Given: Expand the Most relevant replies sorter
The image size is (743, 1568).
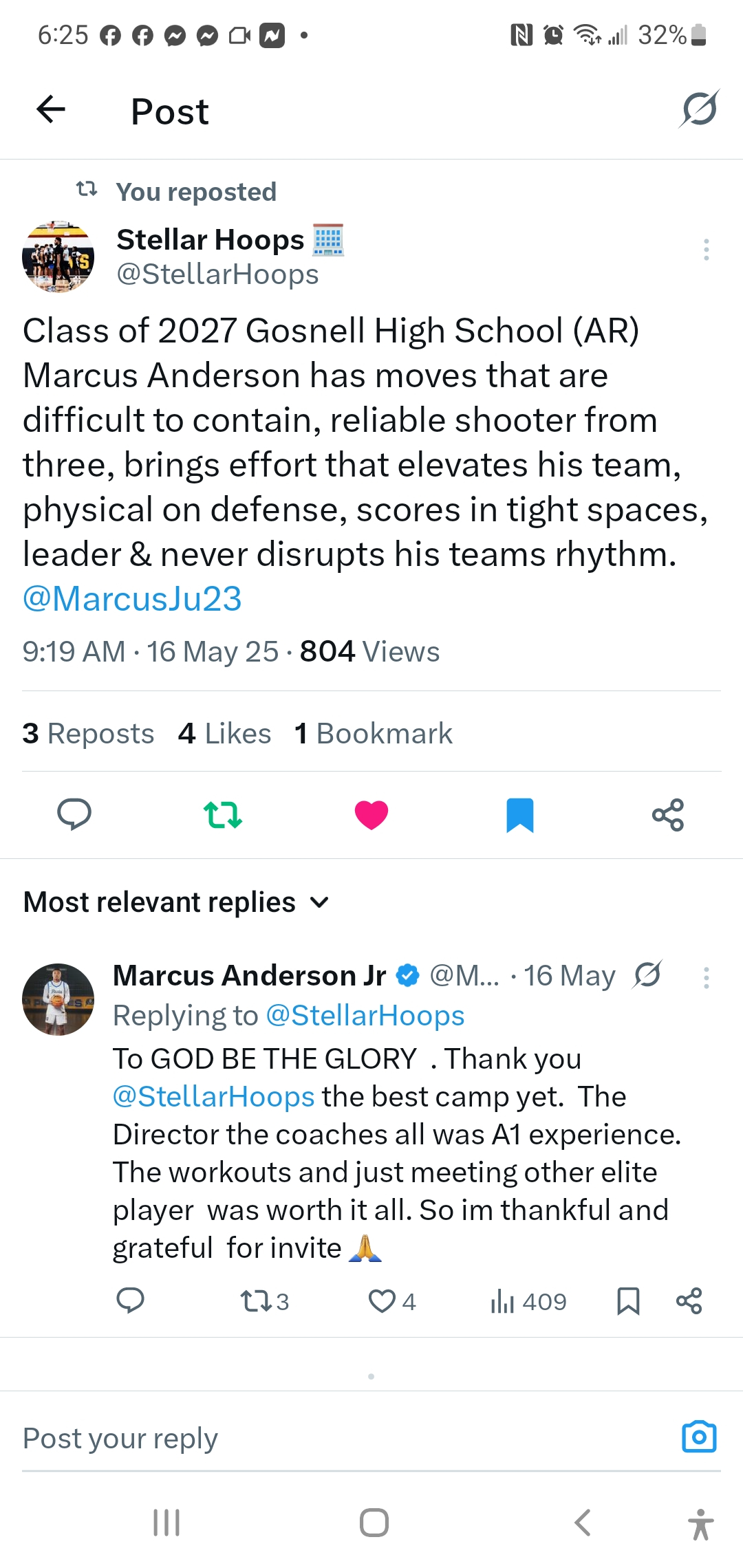Looking at the screenshot, I should [177, 902].
